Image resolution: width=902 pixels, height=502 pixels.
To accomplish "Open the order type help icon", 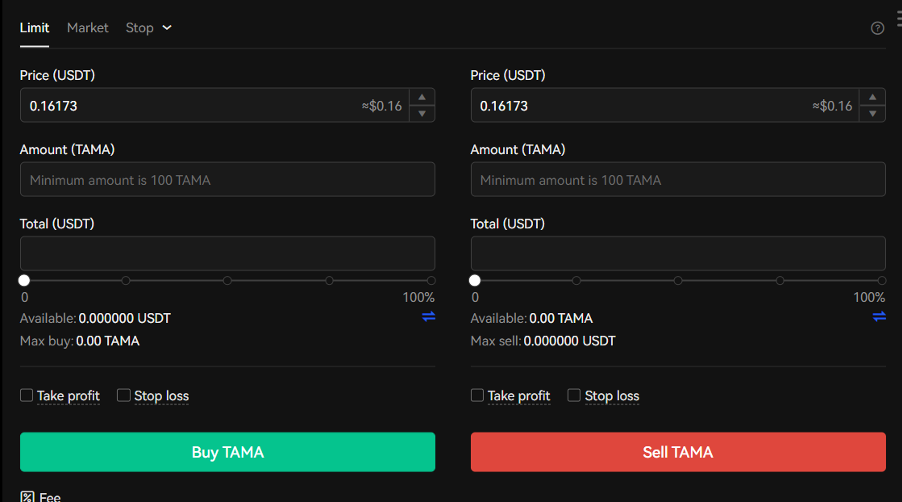I will (x=877, y=28).
